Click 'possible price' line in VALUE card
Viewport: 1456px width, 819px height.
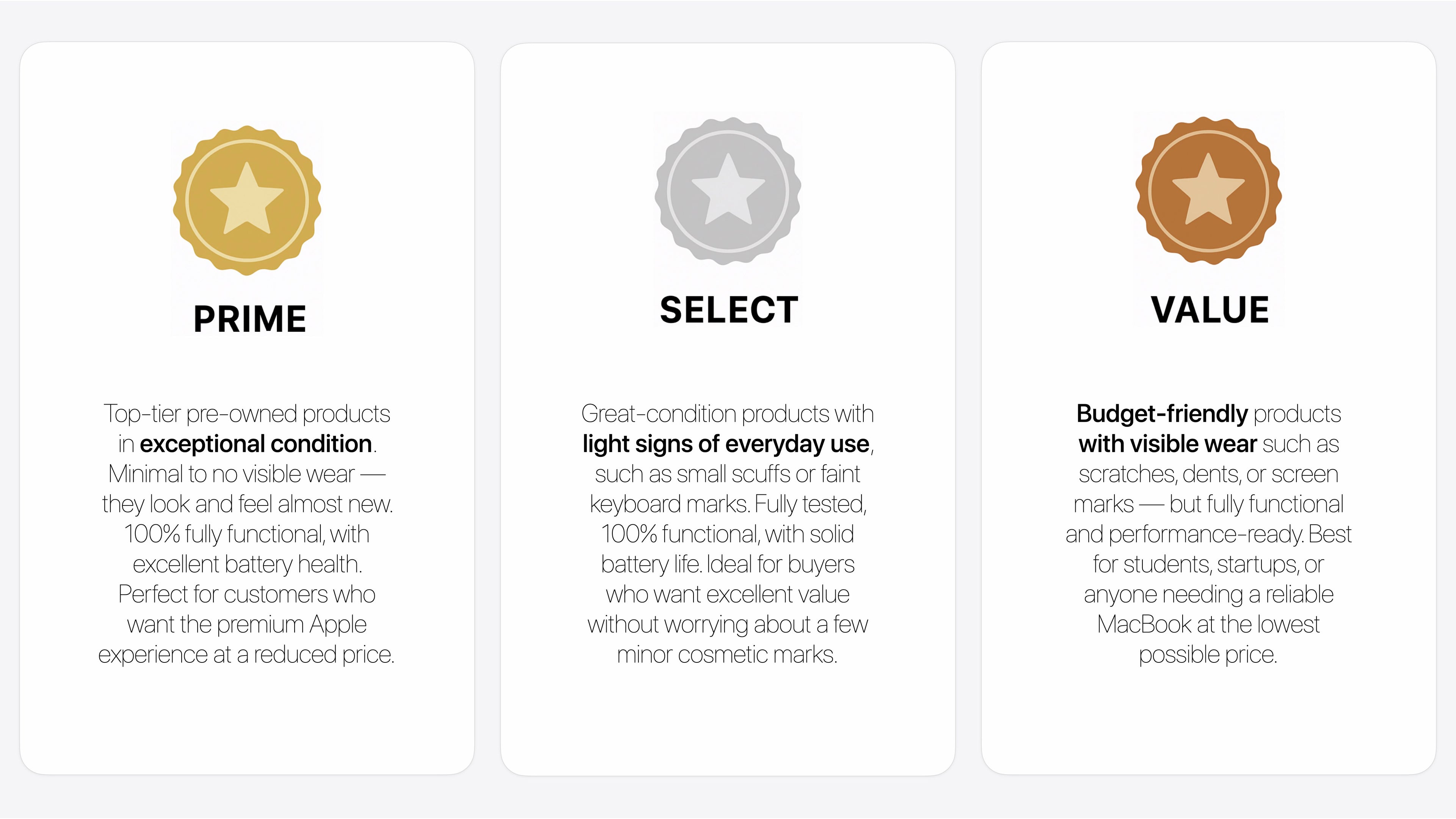[x=1208, y=654]
